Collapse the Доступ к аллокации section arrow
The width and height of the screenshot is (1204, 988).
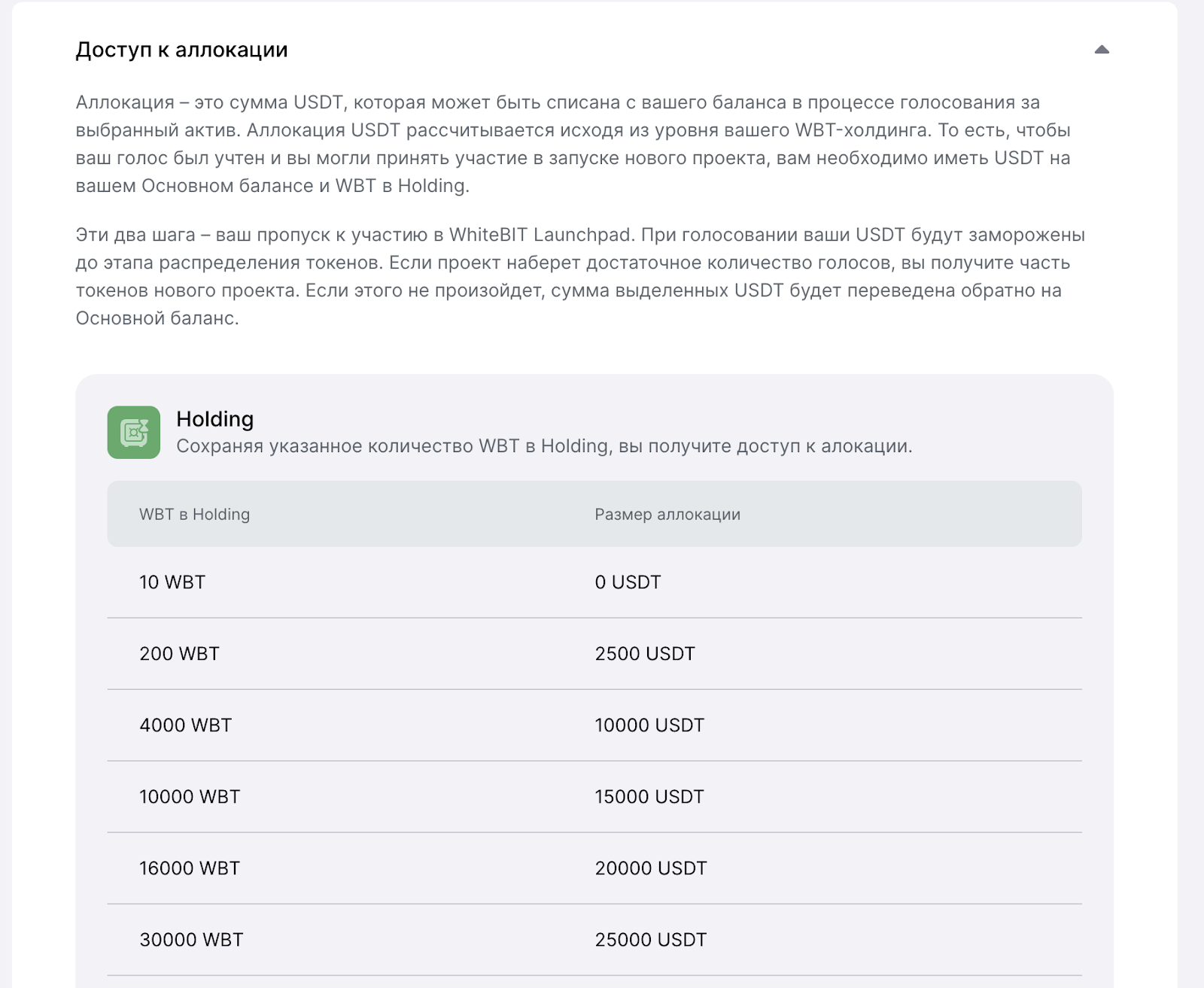1102,50
